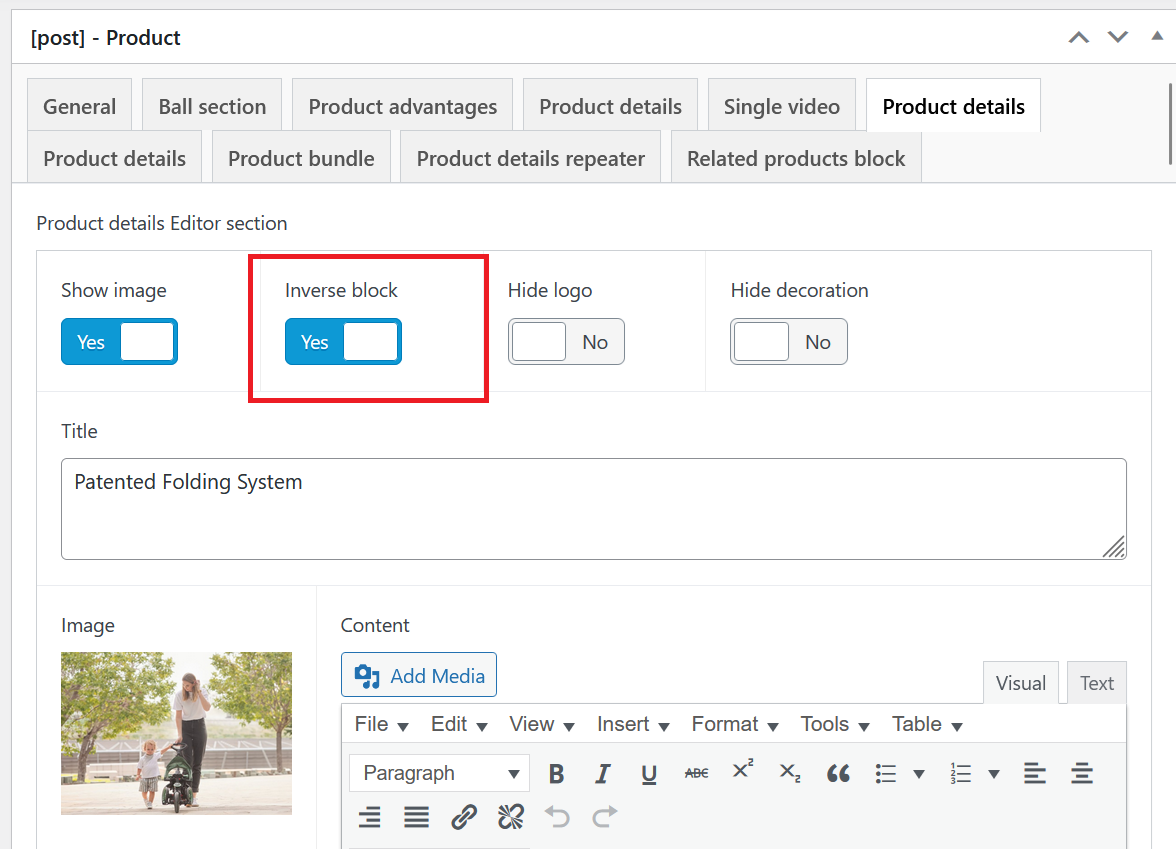The width and height of the screenshot is (1176, 849).
Task: Open the Table menu
Action: pyautogui.click(x=926, y=724)
